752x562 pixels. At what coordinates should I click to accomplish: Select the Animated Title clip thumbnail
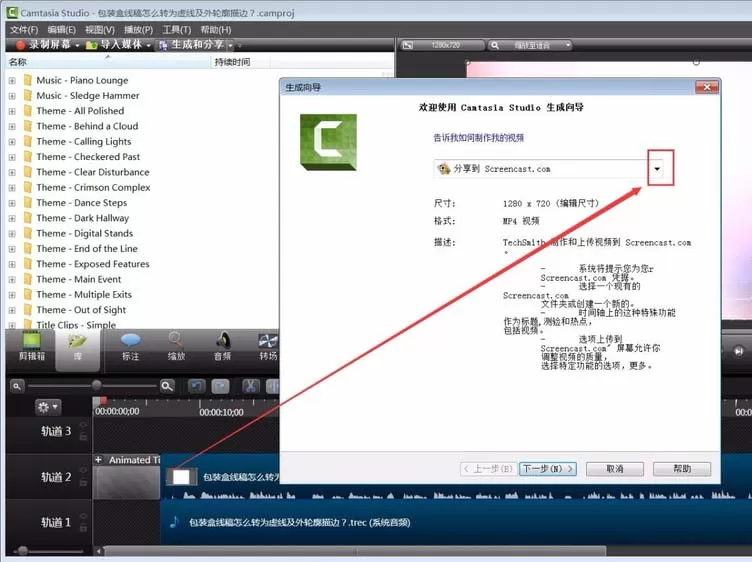click(127, 482)
